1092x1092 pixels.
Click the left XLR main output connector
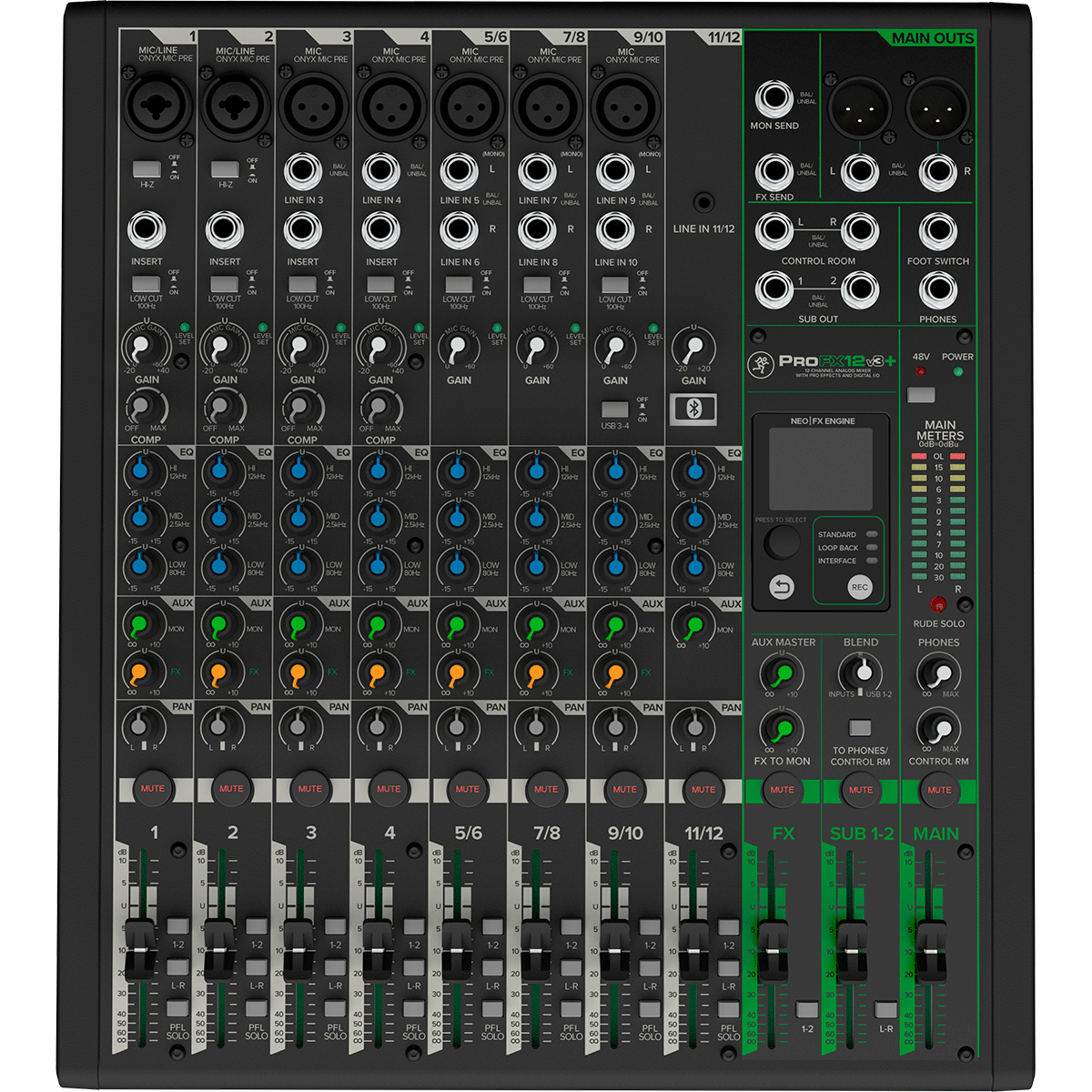(x=860, y=107)
